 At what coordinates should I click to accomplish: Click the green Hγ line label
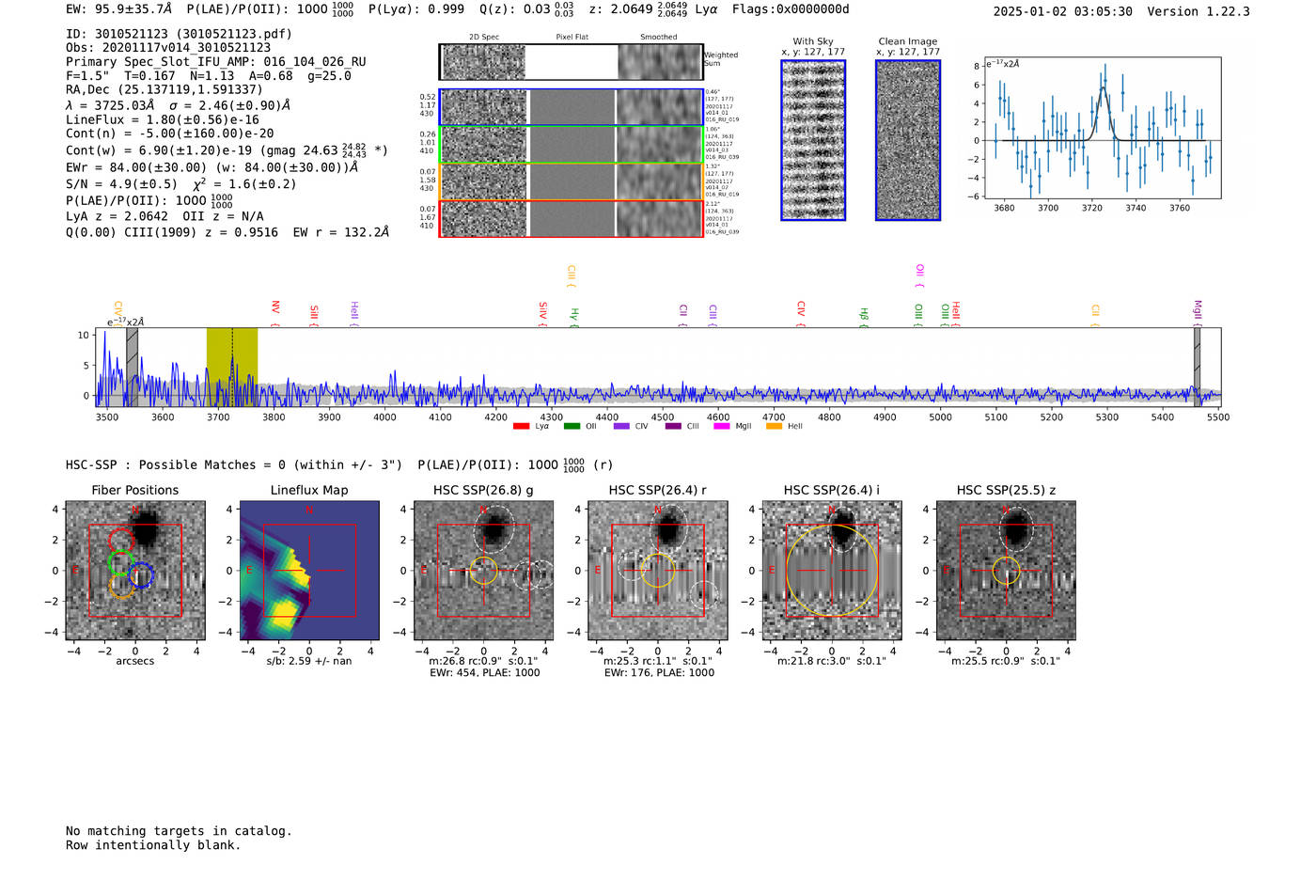[574, 314]
